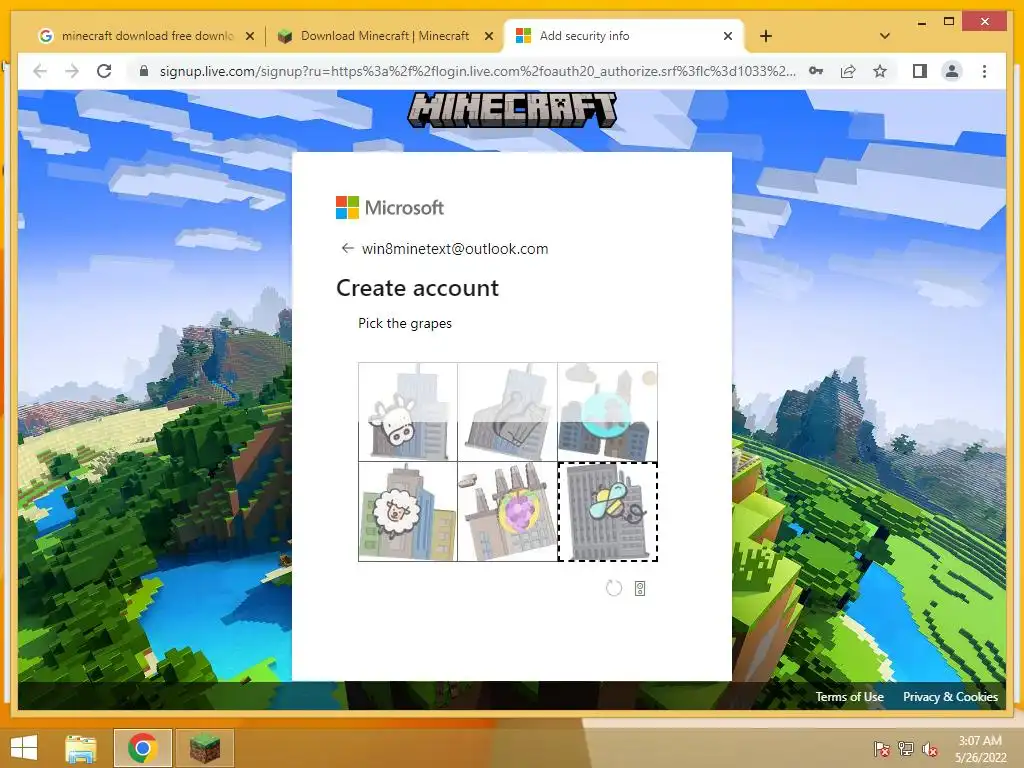Switch to Download Minecraft tab
The image size is (1024, 768).
385,36
